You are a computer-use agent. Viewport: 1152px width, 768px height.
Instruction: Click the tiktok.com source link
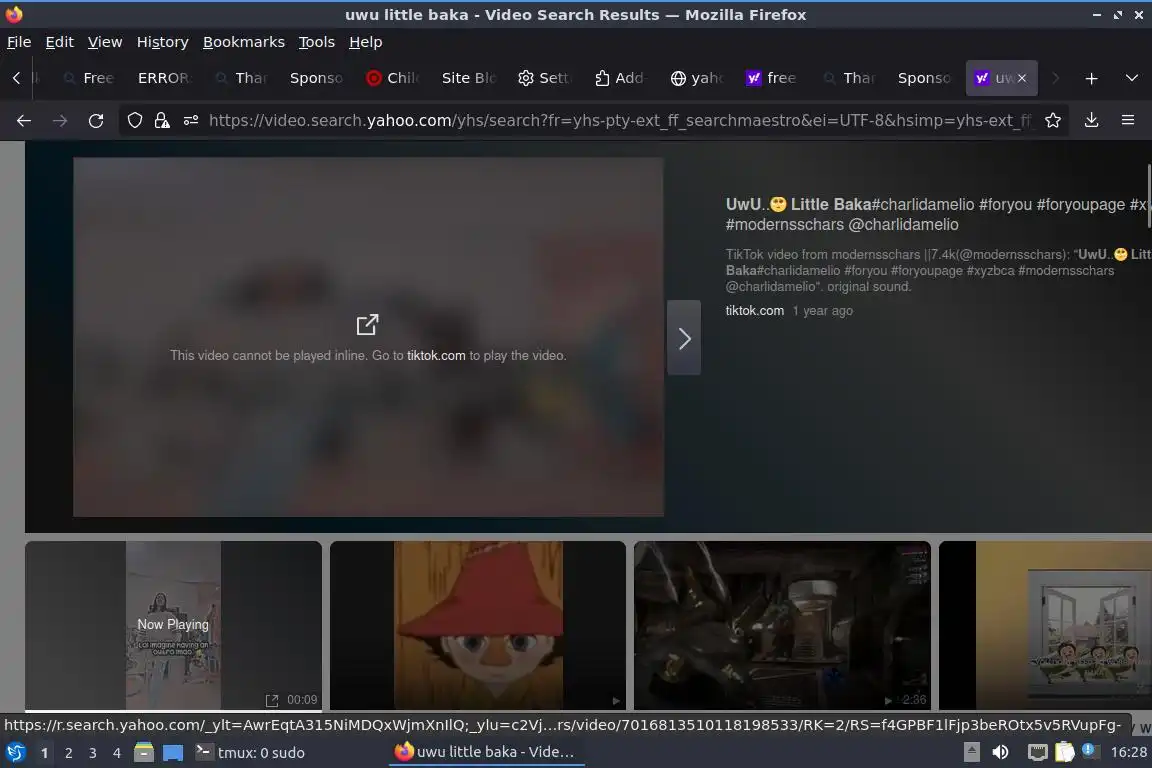click(x=755, y=311)
